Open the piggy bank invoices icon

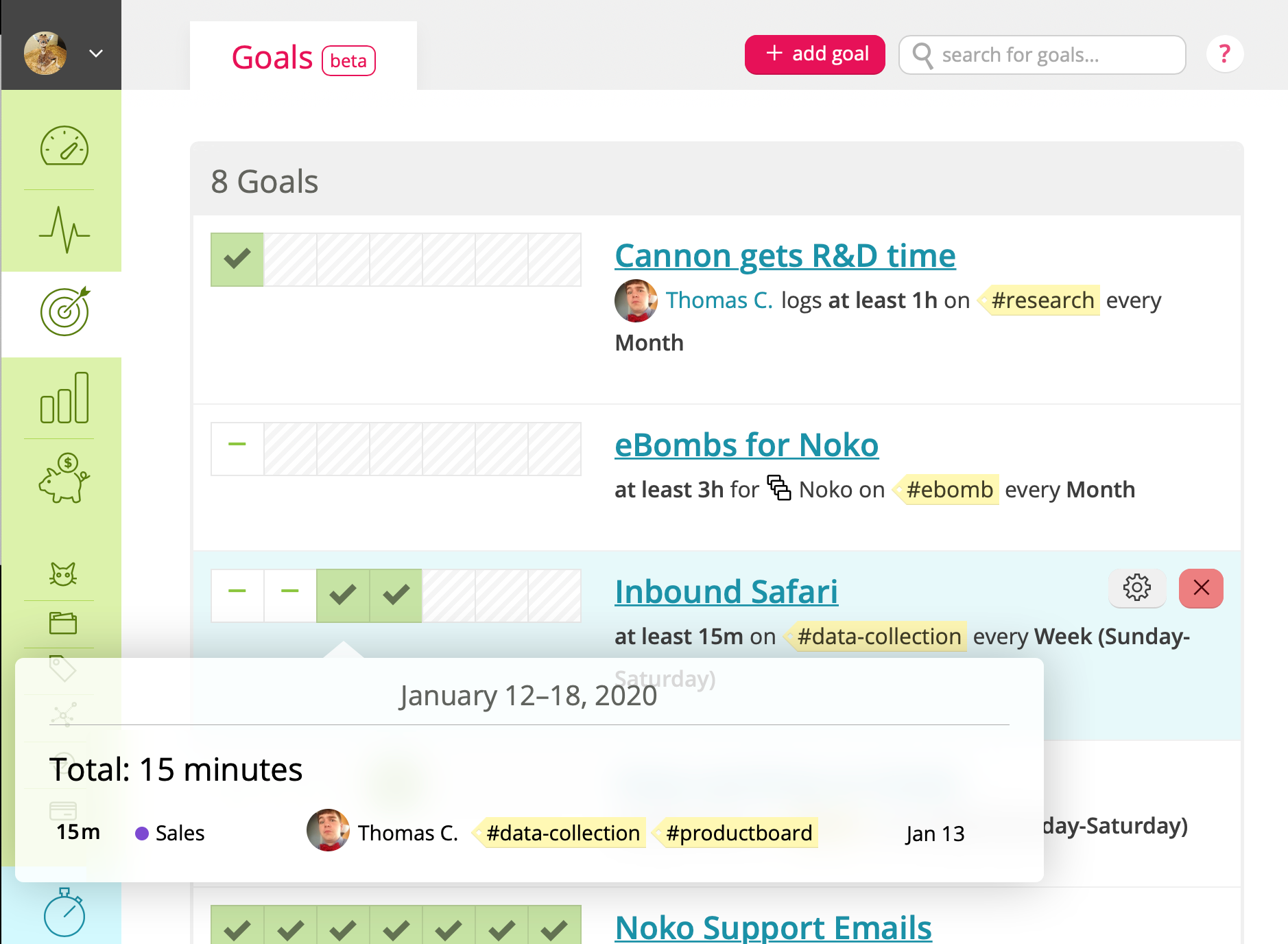click(x=64, y=478)
